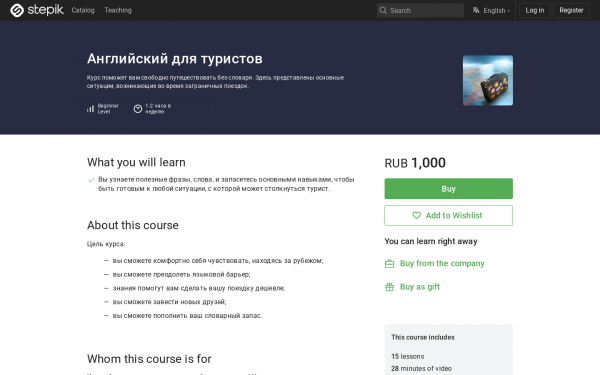
Task: Click the What you will learn heading
Action: coord(136,162)
